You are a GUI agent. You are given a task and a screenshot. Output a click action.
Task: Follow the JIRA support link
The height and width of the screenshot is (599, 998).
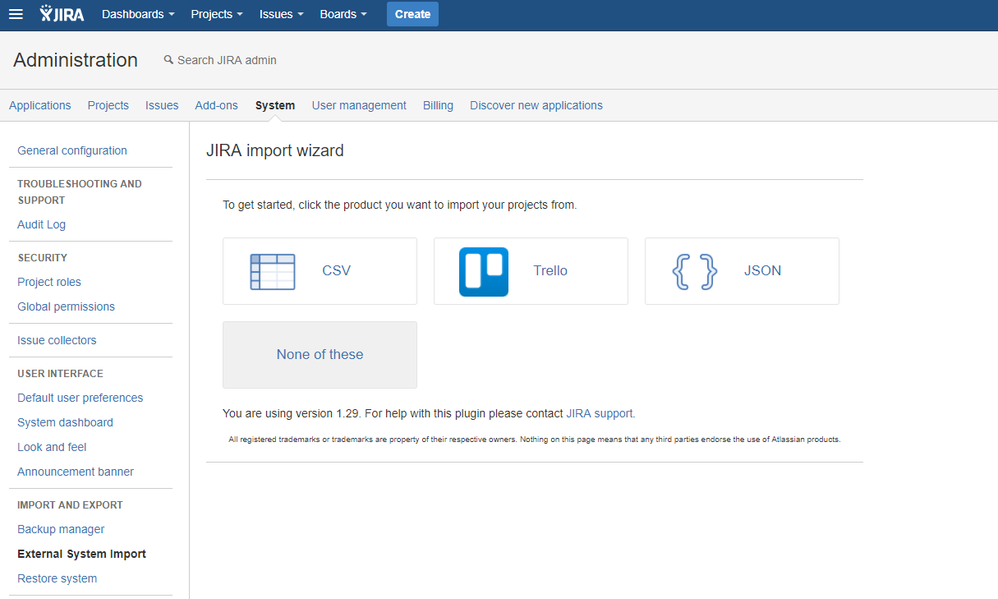(600, 414)
